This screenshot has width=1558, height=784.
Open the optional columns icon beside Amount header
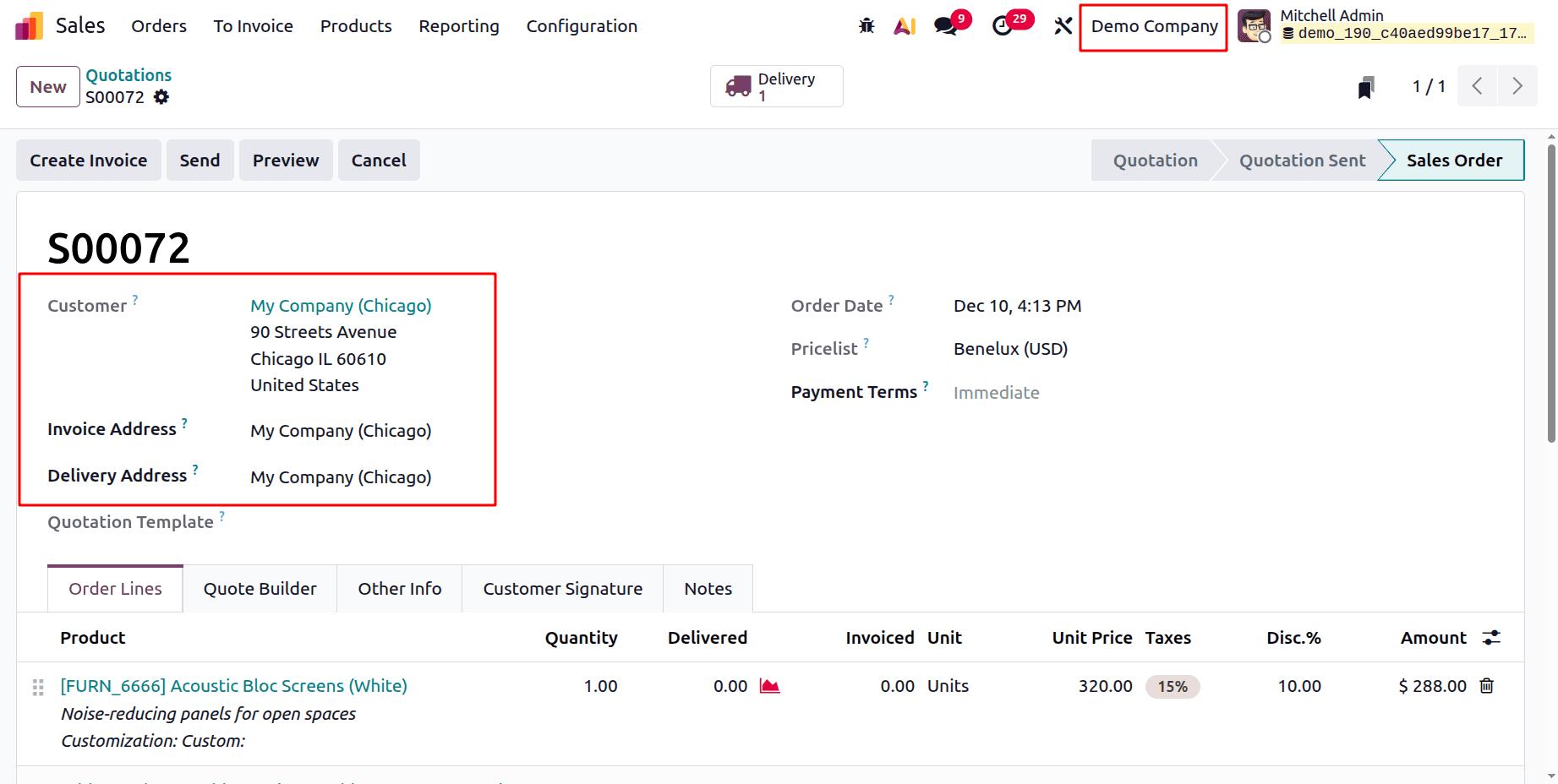(1490, 638)
